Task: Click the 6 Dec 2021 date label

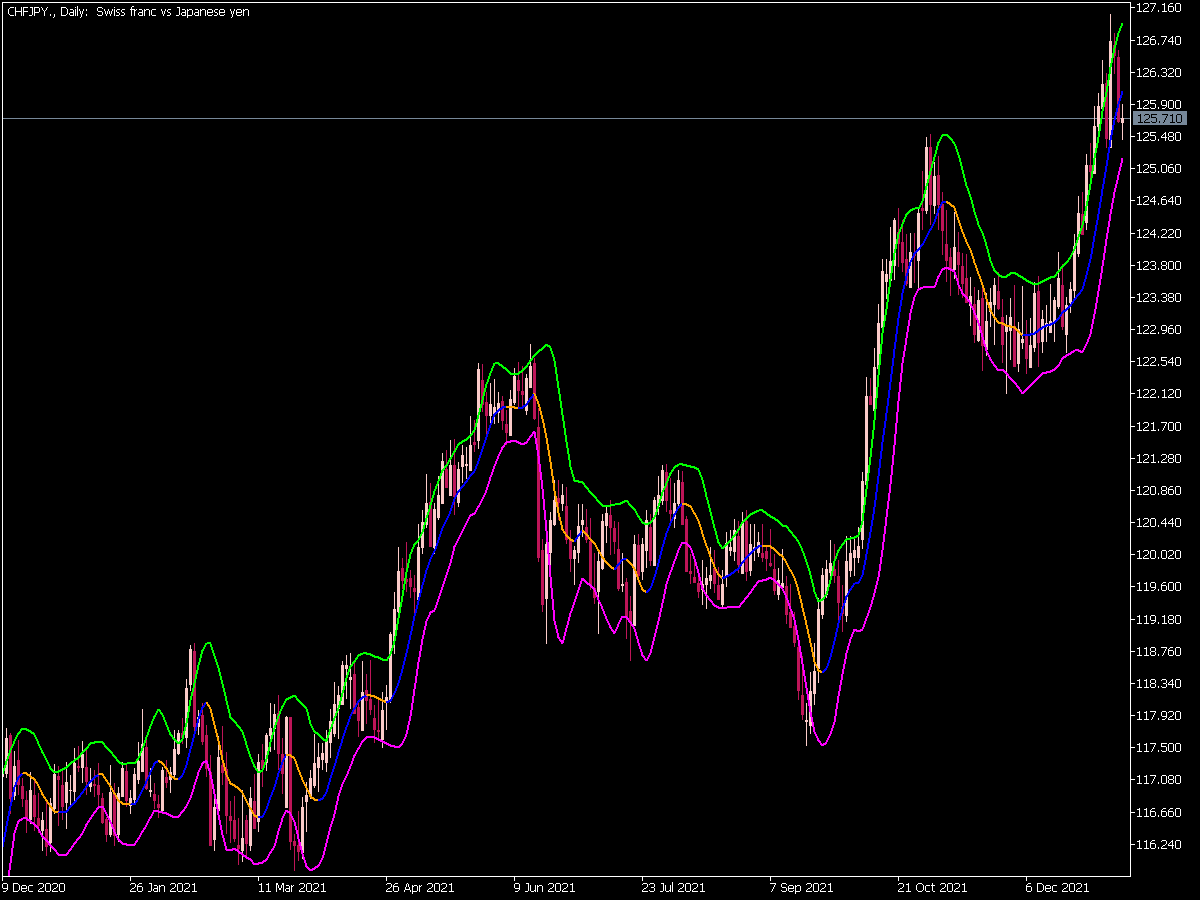Action: point(1057,887)
